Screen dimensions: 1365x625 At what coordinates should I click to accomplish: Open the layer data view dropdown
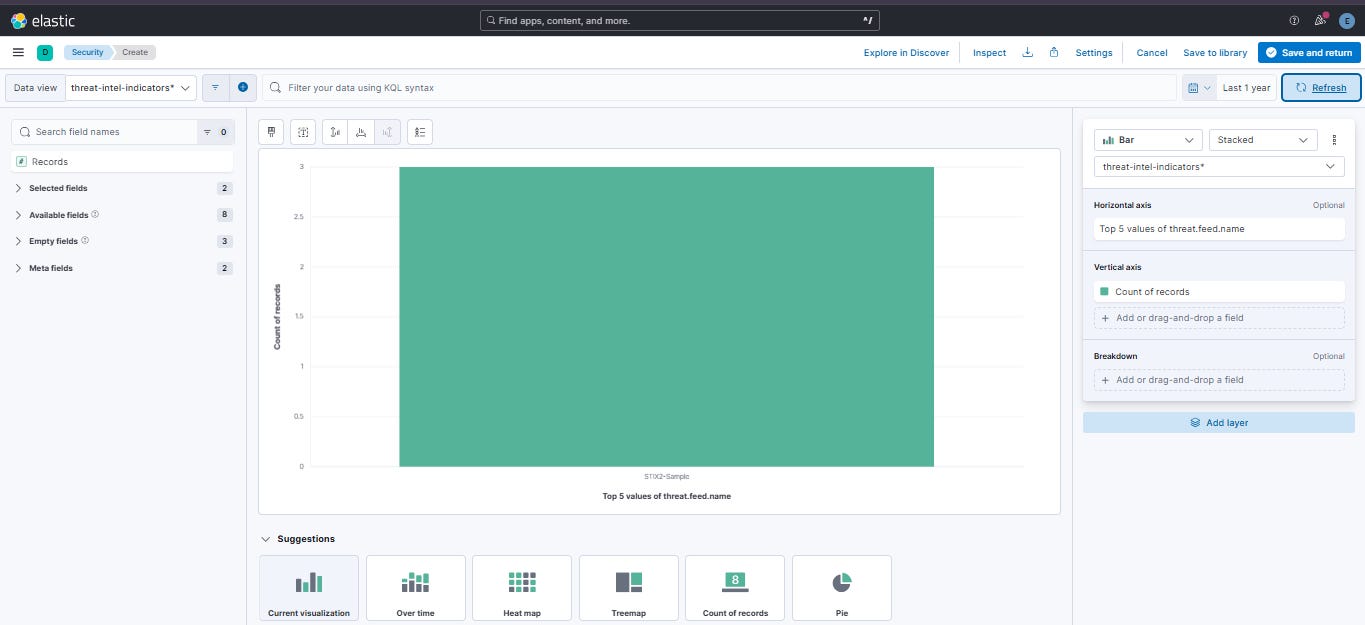[x=1219, y=167]
